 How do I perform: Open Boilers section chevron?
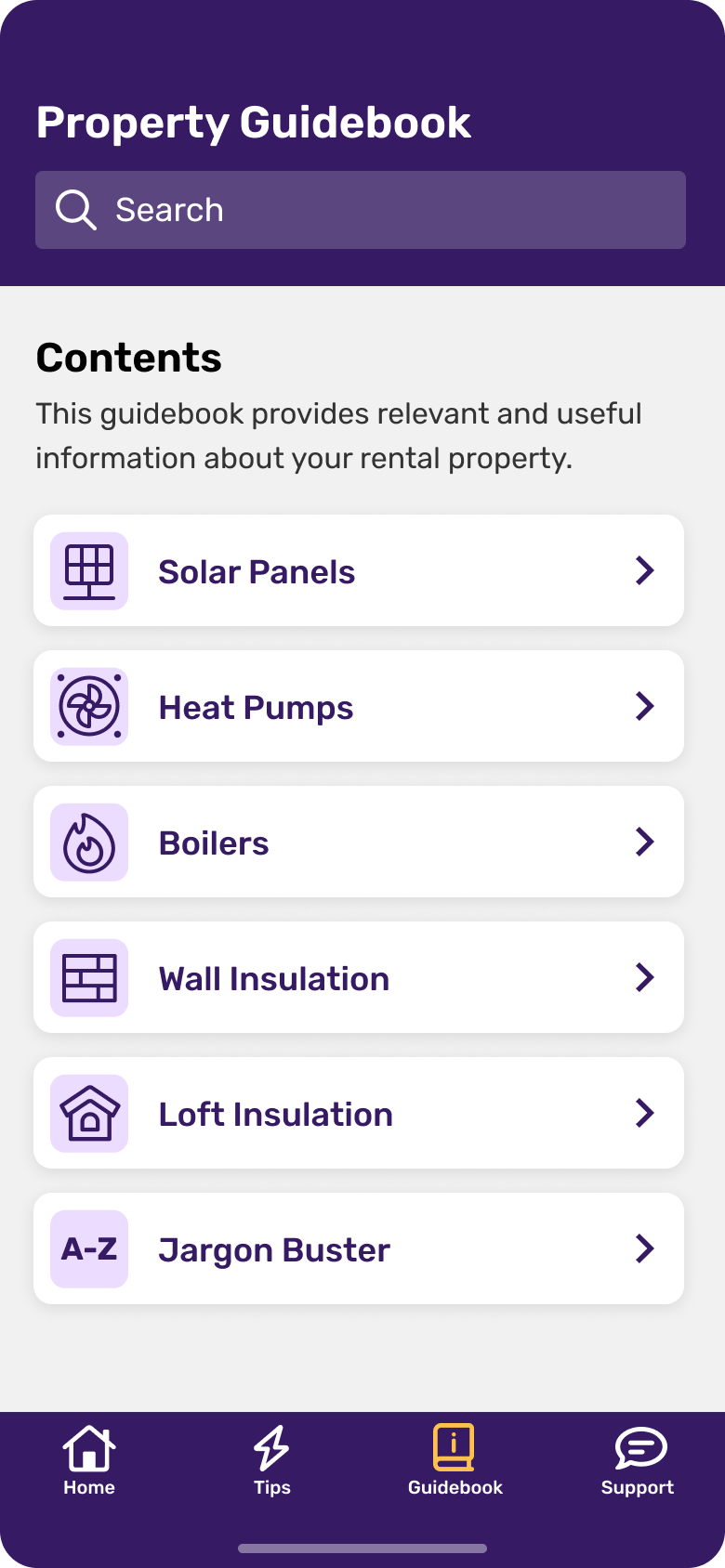pos(645,842)
